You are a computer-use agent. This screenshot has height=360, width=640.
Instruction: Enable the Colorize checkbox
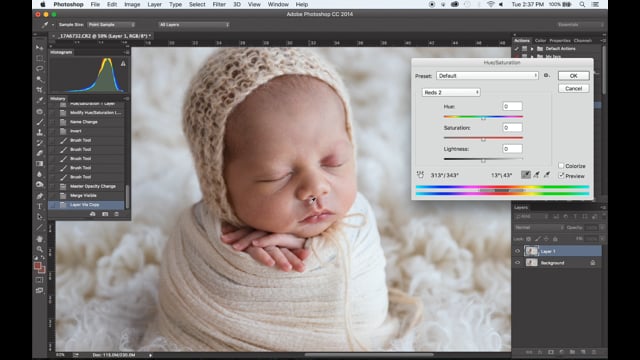561,166
